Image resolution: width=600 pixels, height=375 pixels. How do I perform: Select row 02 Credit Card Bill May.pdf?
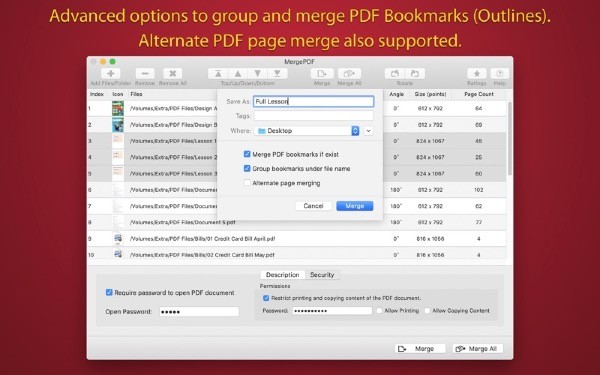tap(297, 254)
